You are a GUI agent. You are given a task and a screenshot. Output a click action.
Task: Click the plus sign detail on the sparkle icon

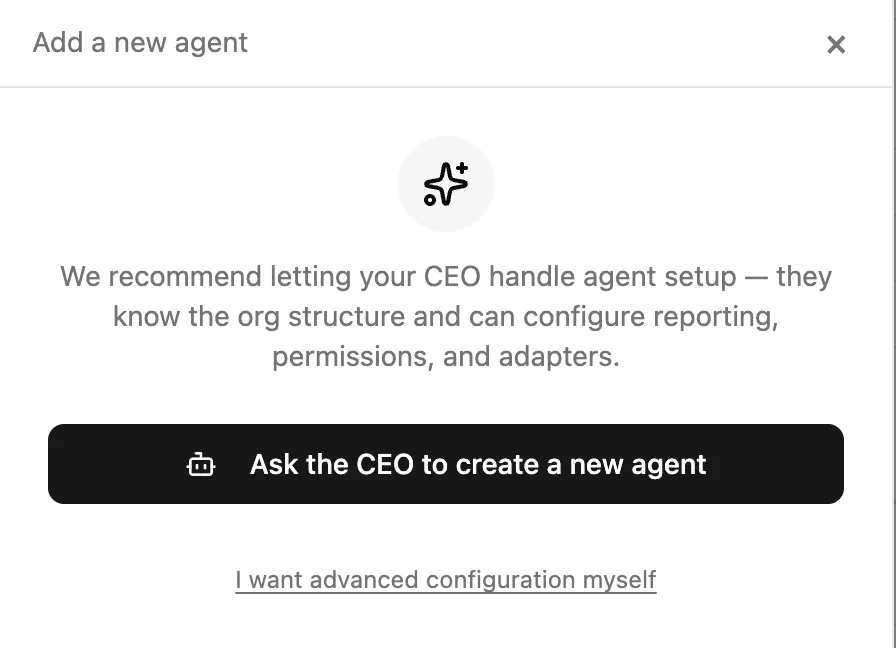pyautogui.click(x=460, y=168)
